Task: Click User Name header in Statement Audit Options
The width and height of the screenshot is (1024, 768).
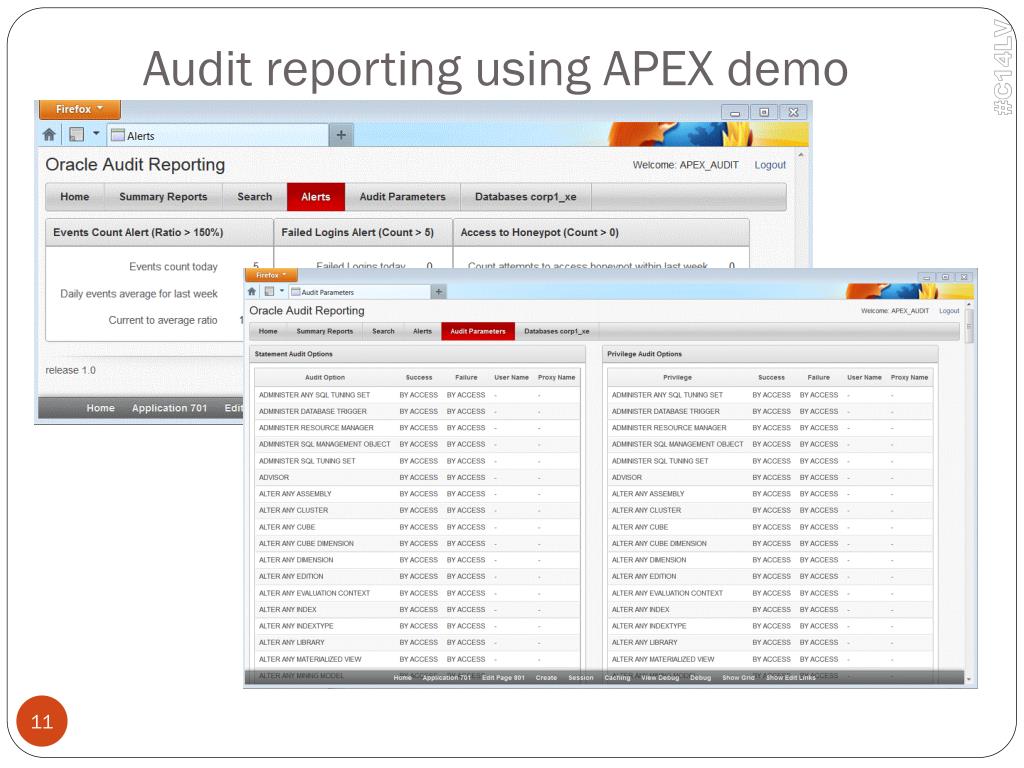Action: 511,377
